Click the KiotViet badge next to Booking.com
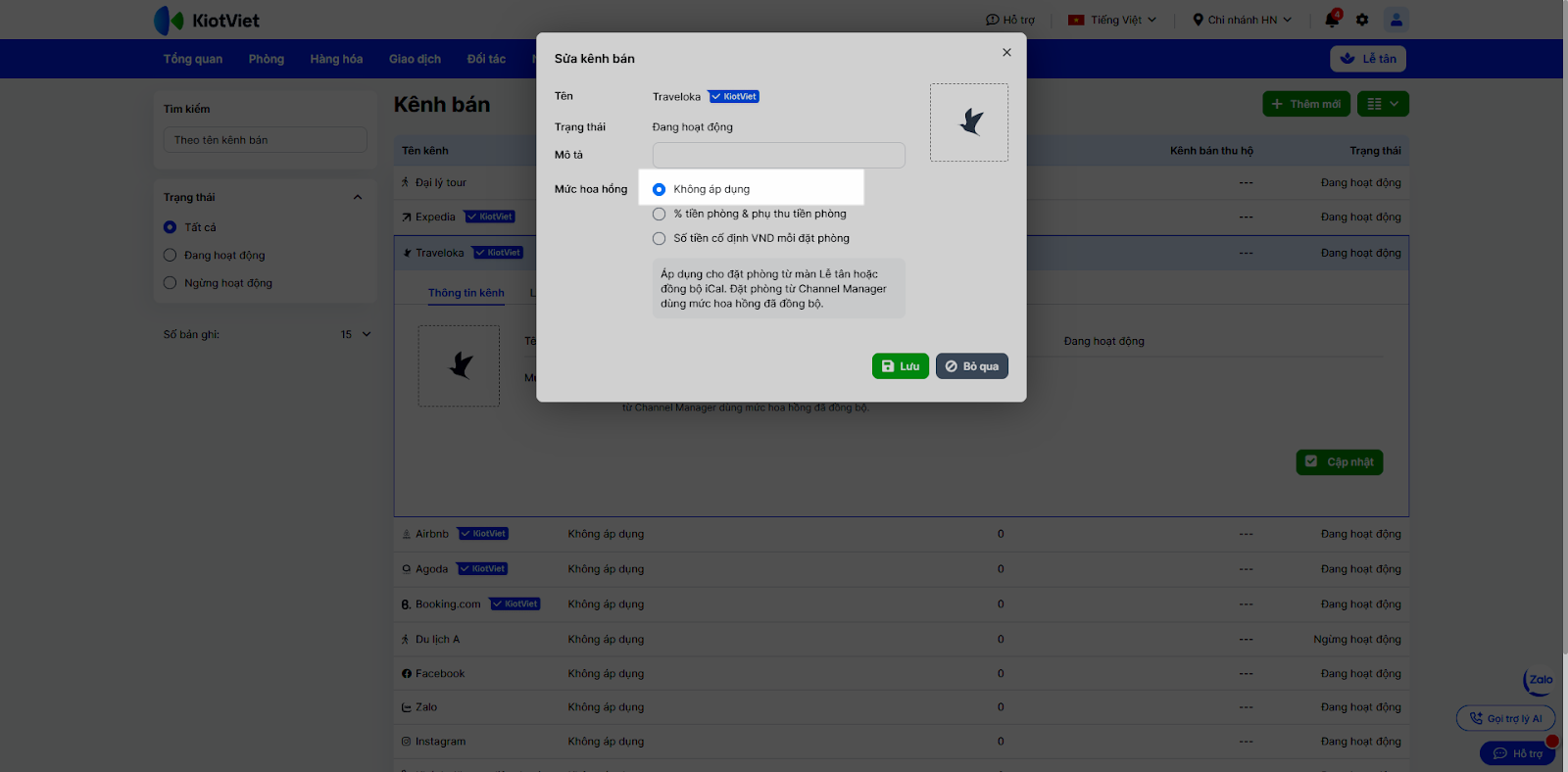The image size is (1568, 772). coord(515,604)
